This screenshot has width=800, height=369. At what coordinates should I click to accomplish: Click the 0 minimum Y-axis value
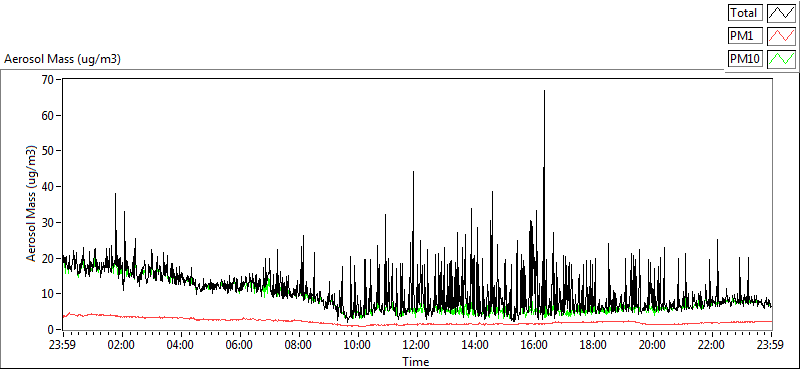point(51,329)
